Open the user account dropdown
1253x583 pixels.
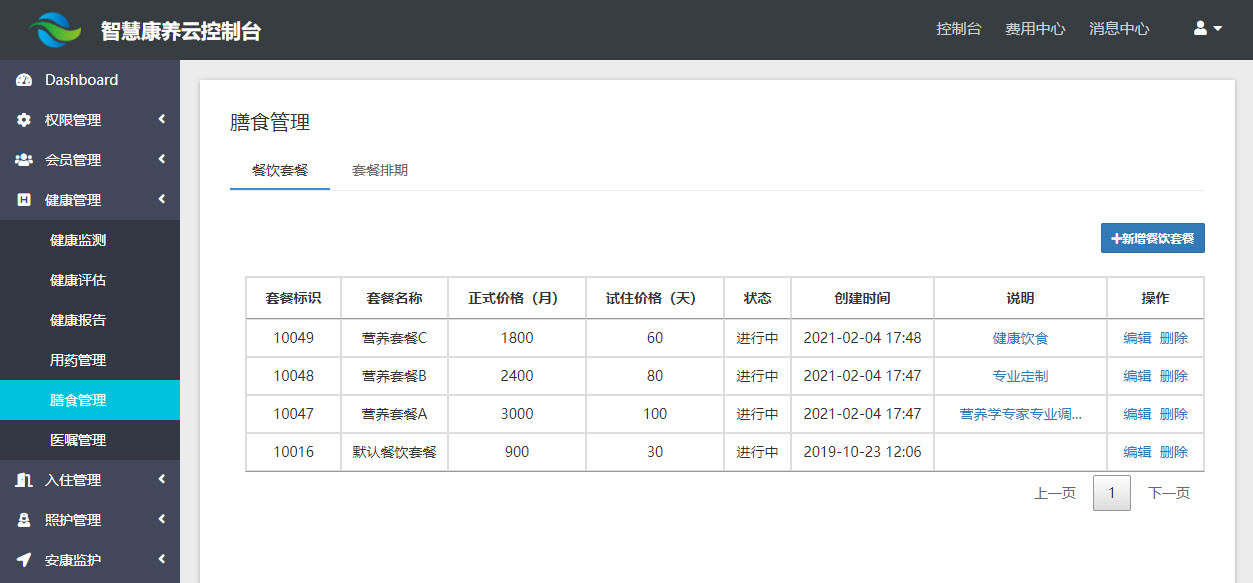tap(1208, 29)
